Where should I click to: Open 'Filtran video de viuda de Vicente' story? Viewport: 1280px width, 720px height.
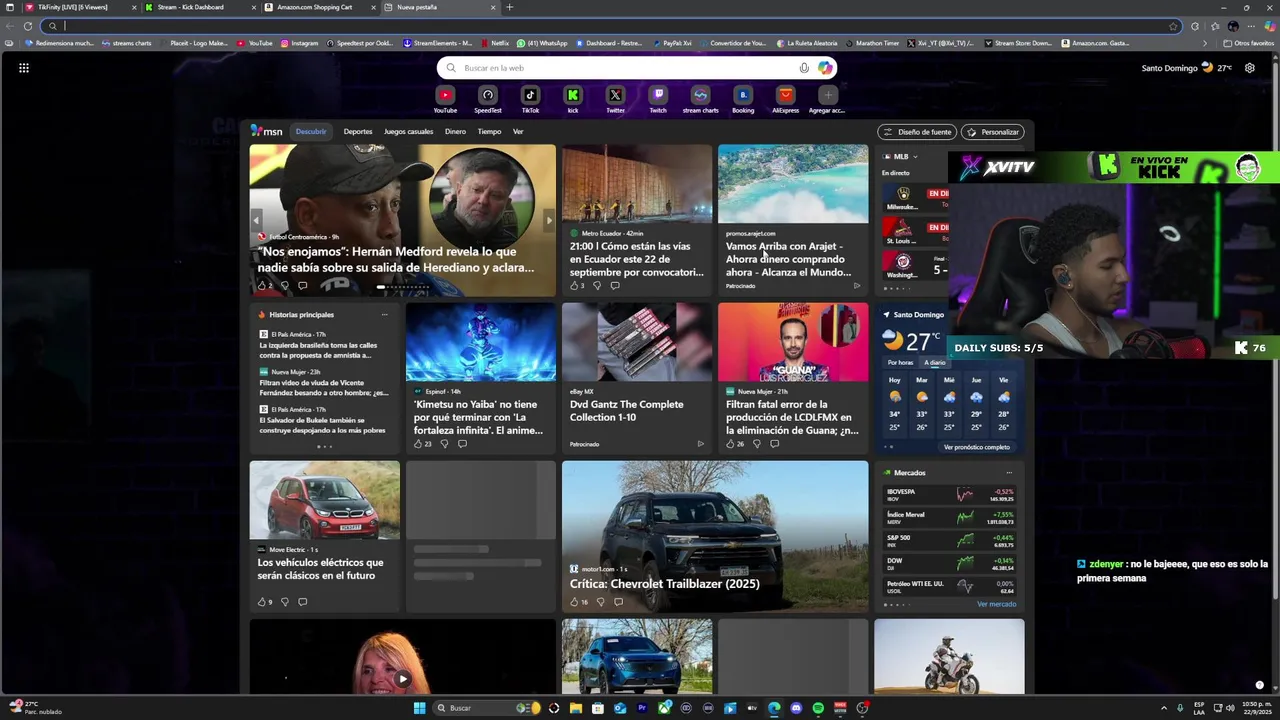(x=324, y=385)
